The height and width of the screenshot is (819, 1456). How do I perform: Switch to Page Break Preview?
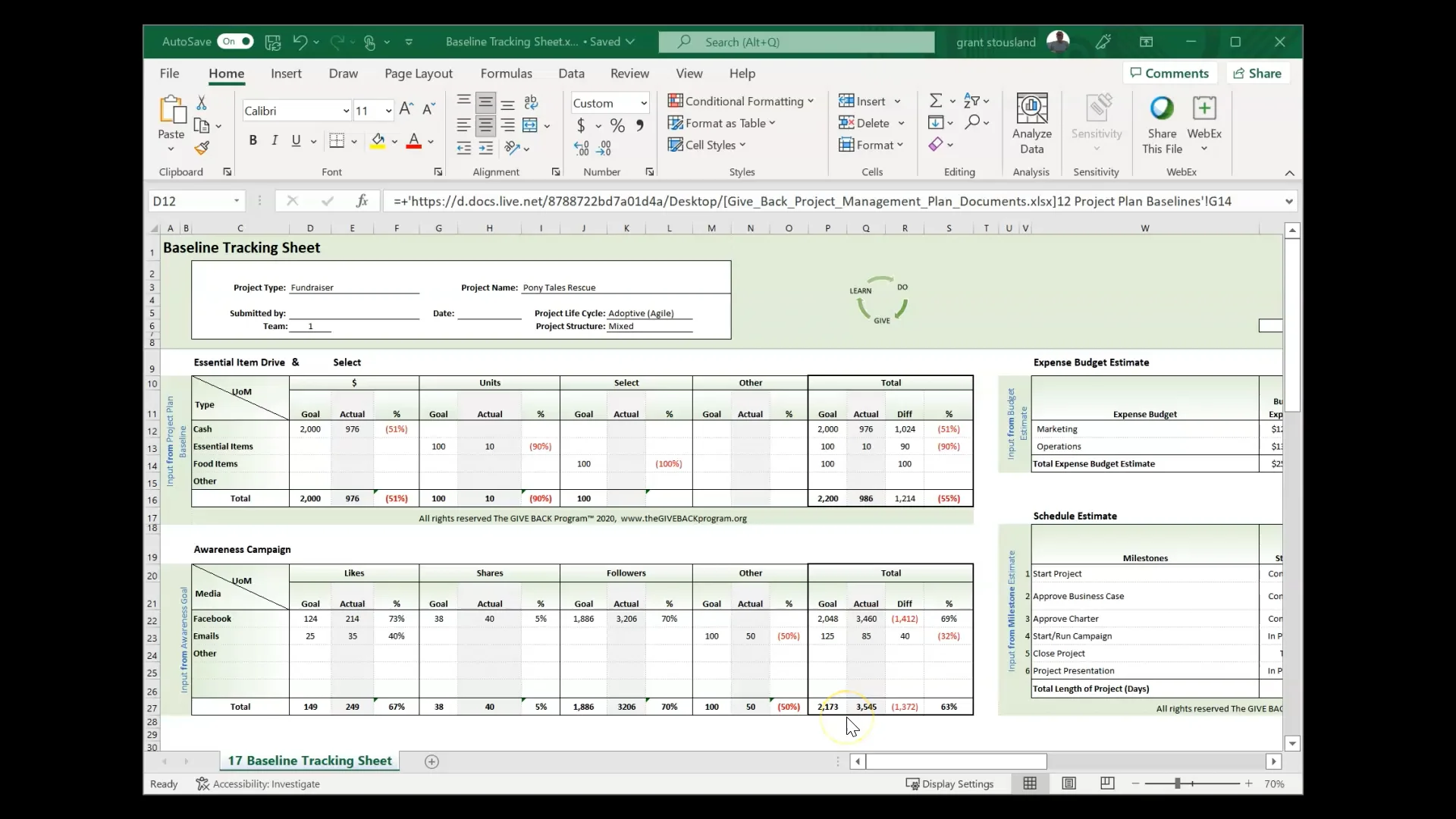tap(1107, 783)
